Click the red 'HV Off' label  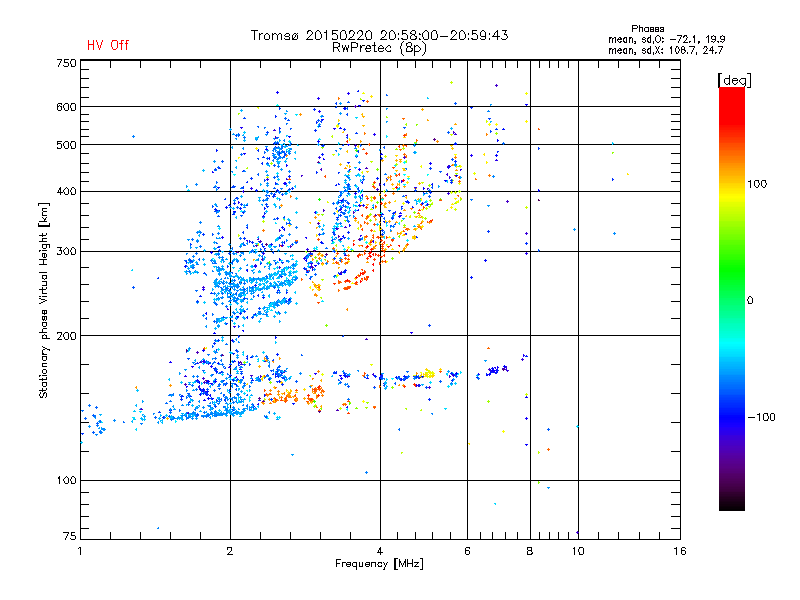(x=108, y=45)
